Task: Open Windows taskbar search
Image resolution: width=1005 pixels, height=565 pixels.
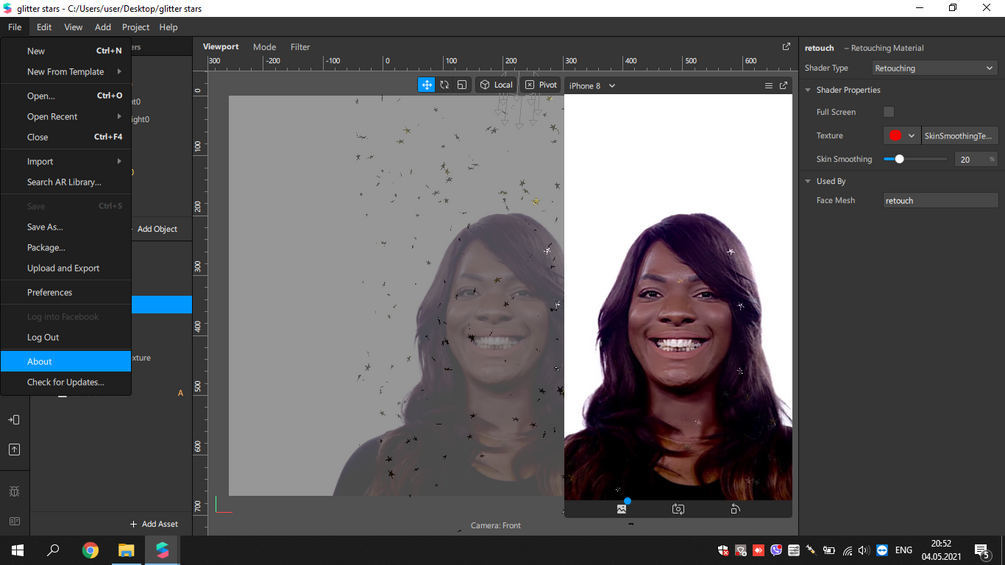Action: 53,550
